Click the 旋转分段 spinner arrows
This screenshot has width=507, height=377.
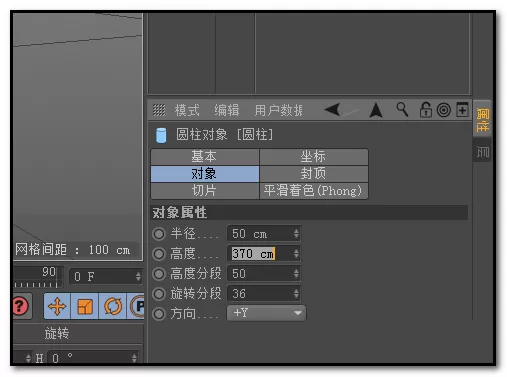296,294
